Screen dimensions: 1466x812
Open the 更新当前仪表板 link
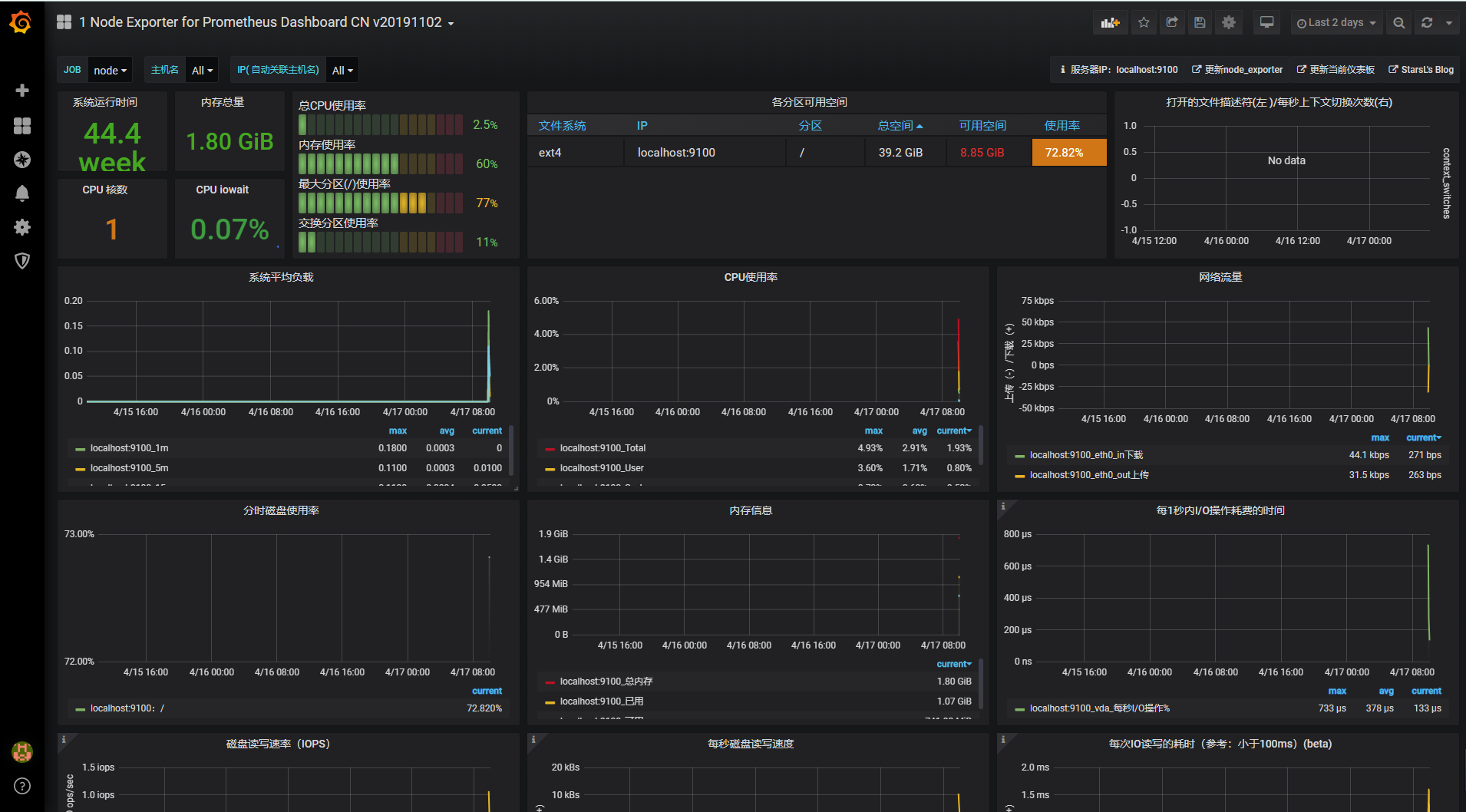tap(1336, 70)
